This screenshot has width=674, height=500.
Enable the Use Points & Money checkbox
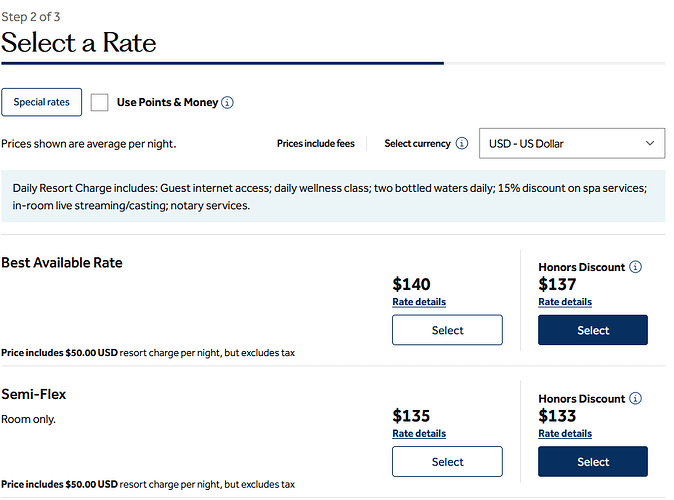coord(99,102)
